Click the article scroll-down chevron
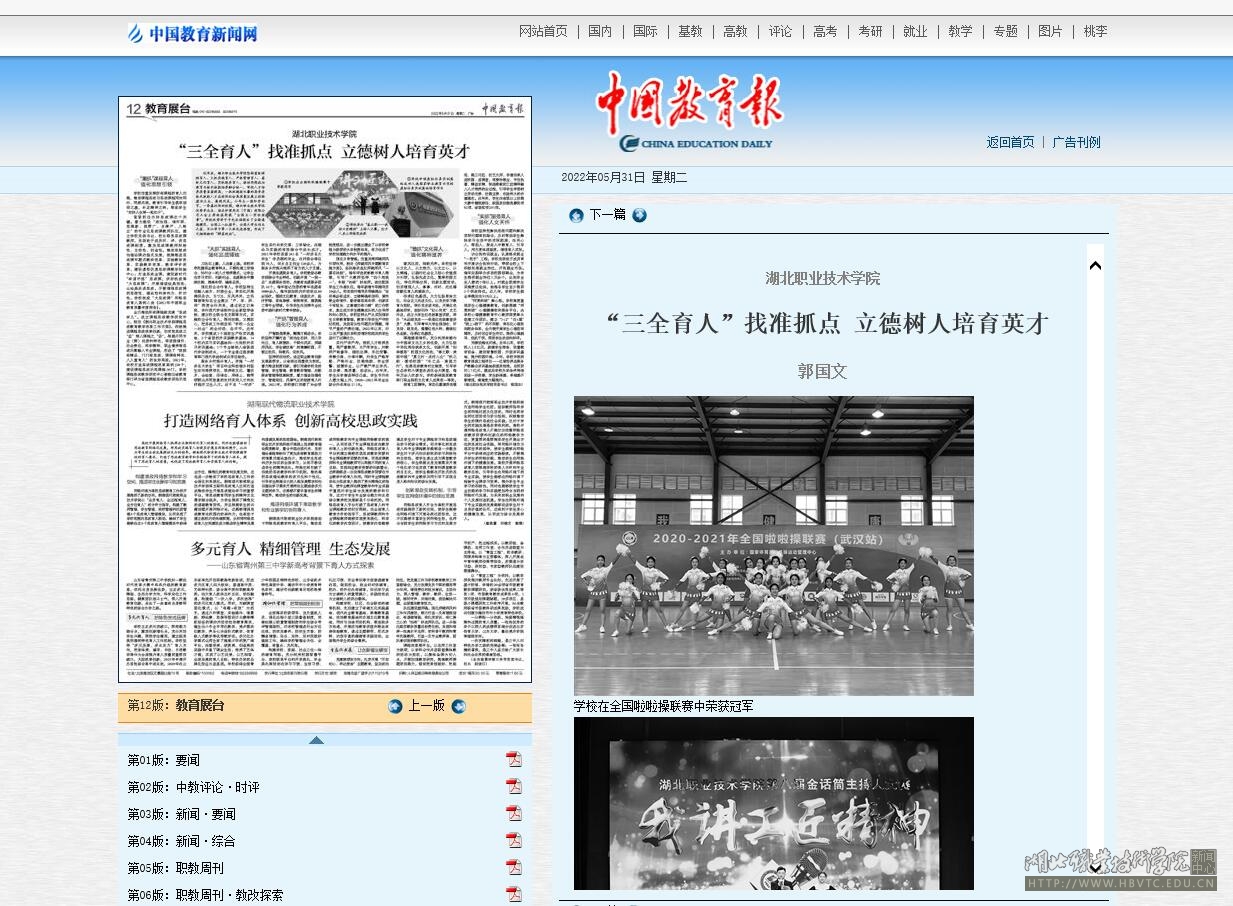The width and height of the screenshot is (1233, 906). (1095, 867)
